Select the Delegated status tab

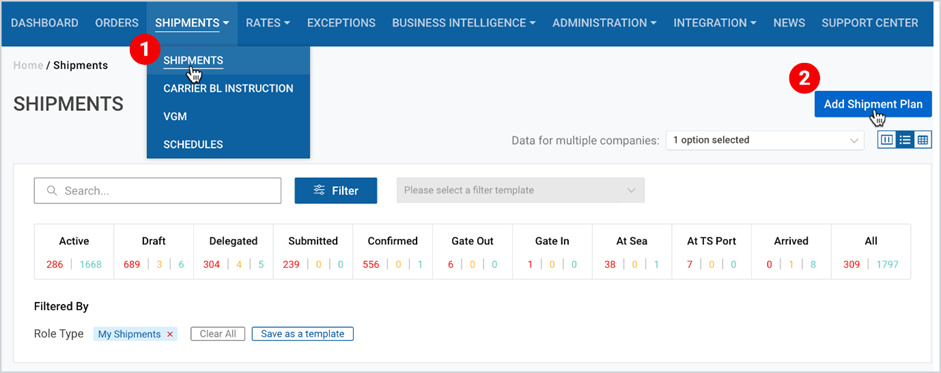(233, 252)
